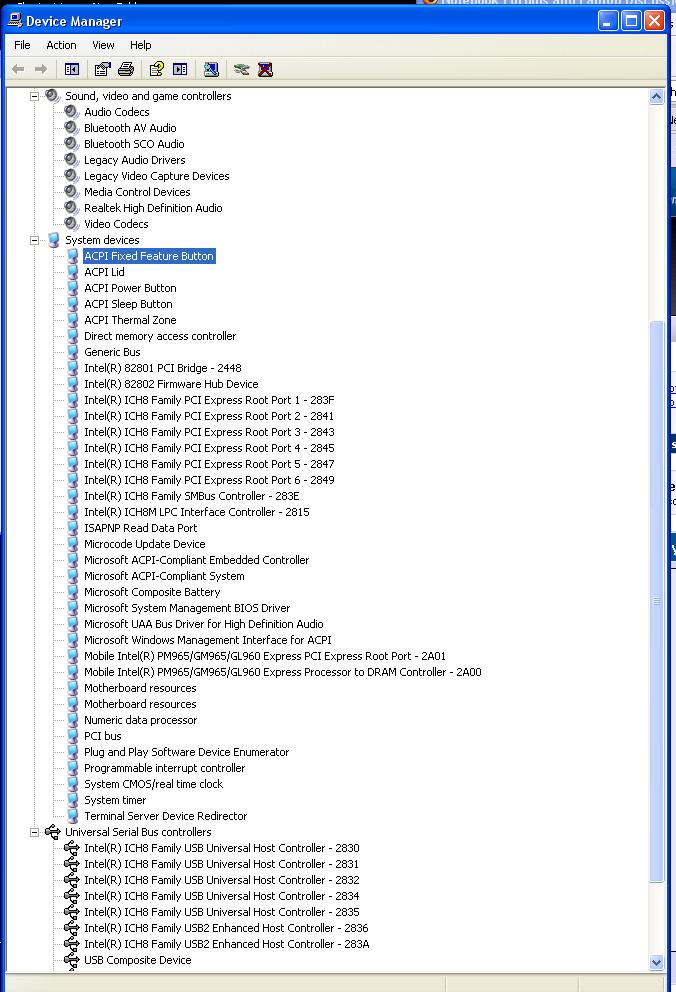676x992 pixels.
Task: Click the speaker icon beside Audio Codecs
Action: (x=71, y=111)
